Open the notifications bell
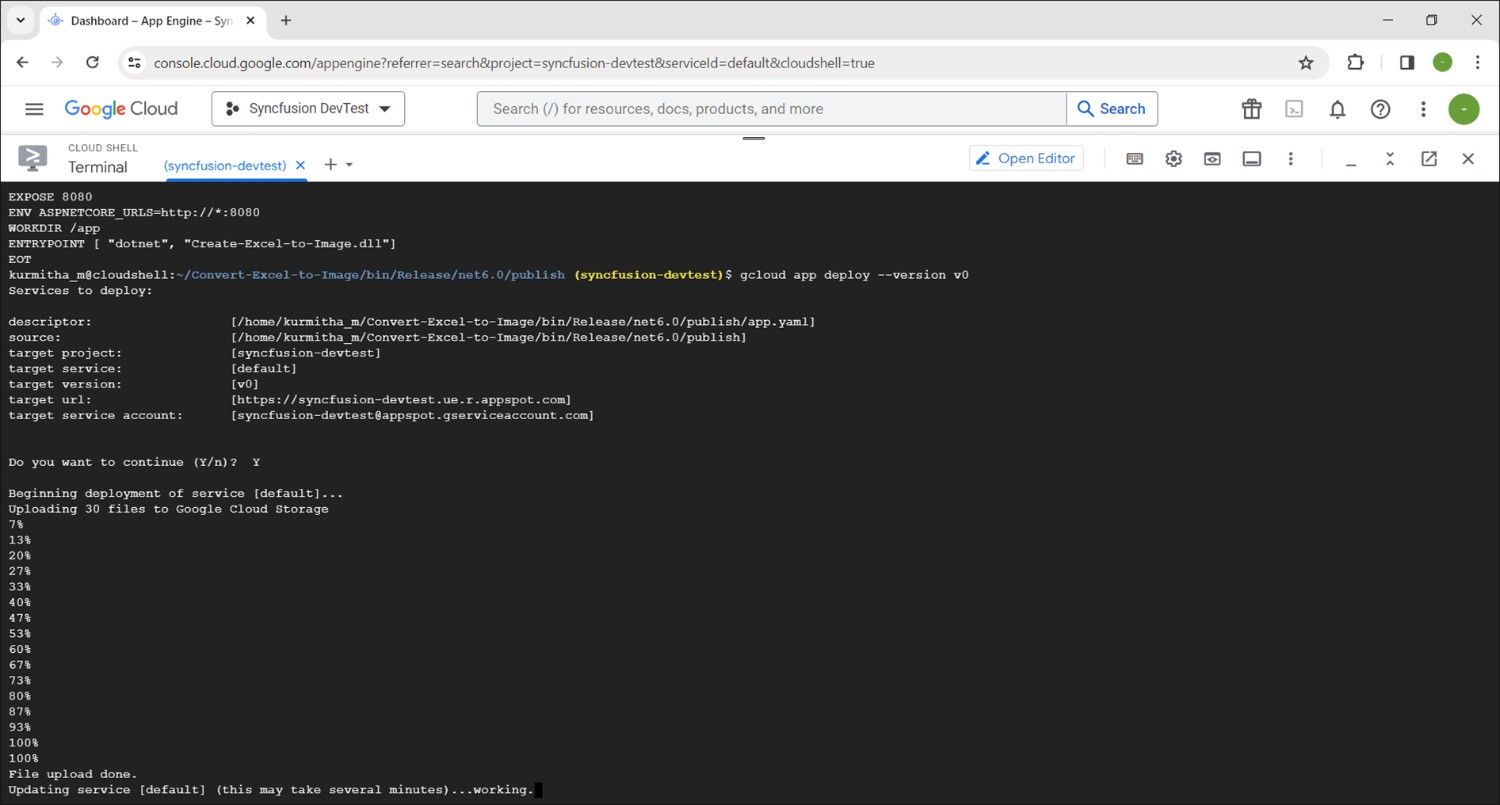The image size is (1500, 805). (1337, 109)
